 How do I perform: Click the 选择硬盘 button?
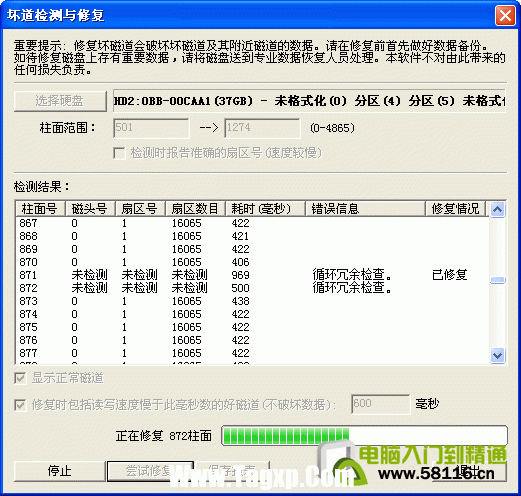(60, 101)
